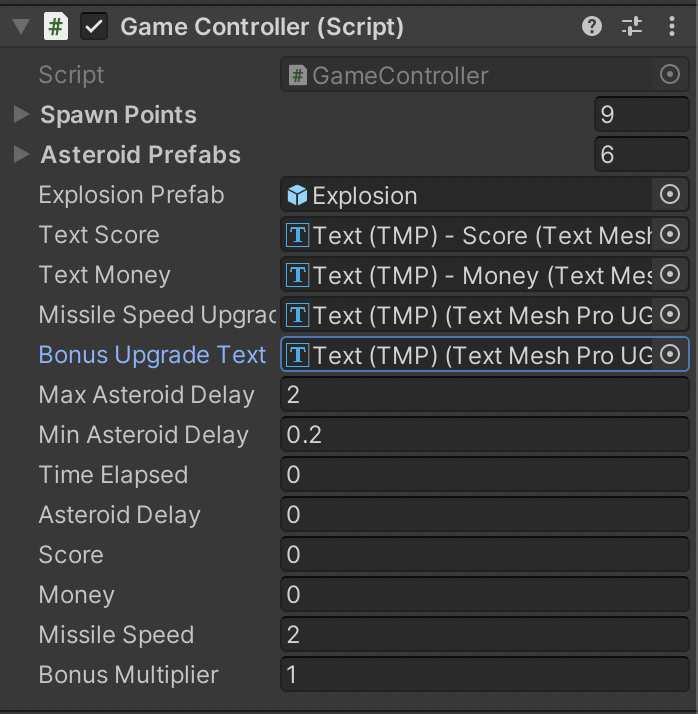Click the Min Asteroid Delay value field

tap(485, 435)
